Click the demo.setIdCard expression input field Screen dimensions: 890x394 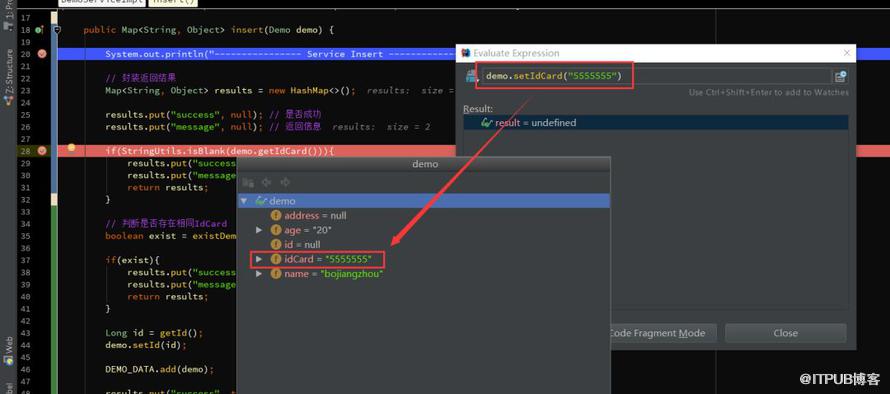[x=657, y=76]
